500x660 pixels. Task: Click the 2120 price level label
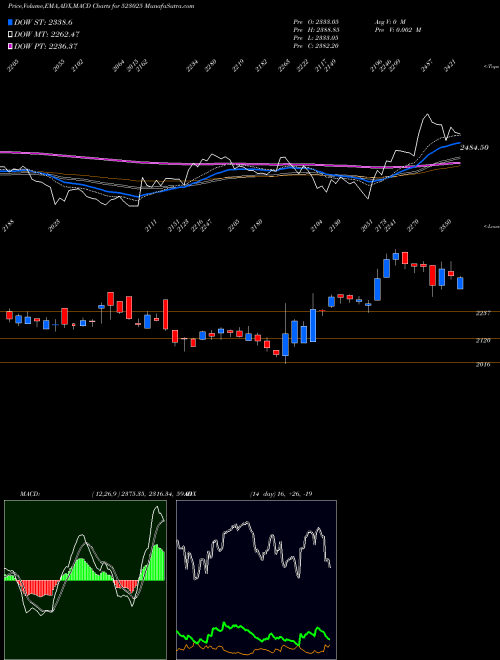[x=483, y=340]
